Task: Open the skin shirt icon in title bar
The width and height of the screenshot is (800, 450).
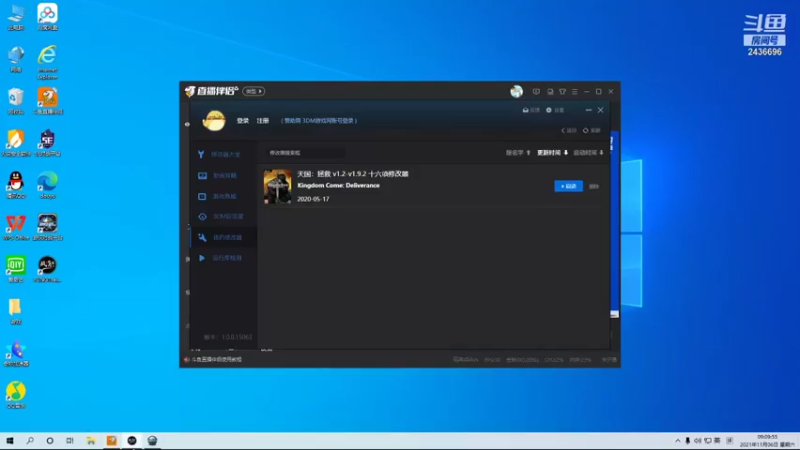Action: [562, 92]
